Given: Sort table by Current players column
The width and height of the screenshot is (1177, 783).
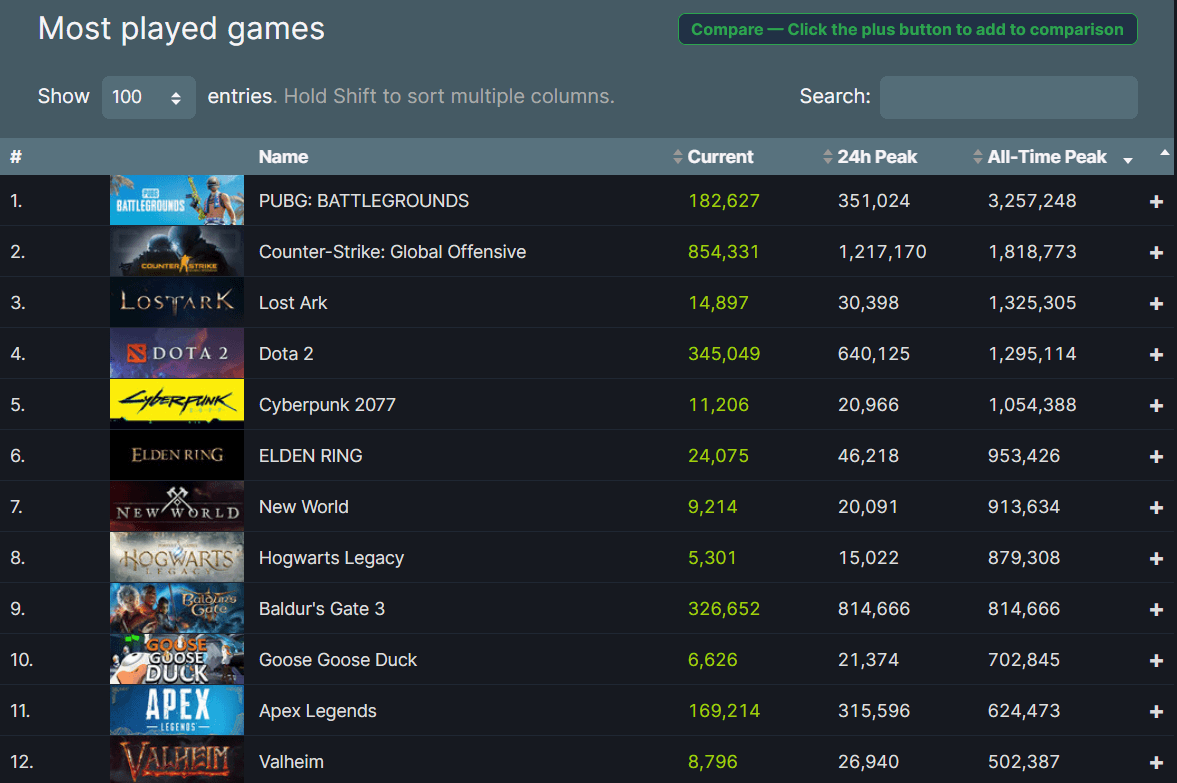Looking at the screenshot, I should coord(720,157).
